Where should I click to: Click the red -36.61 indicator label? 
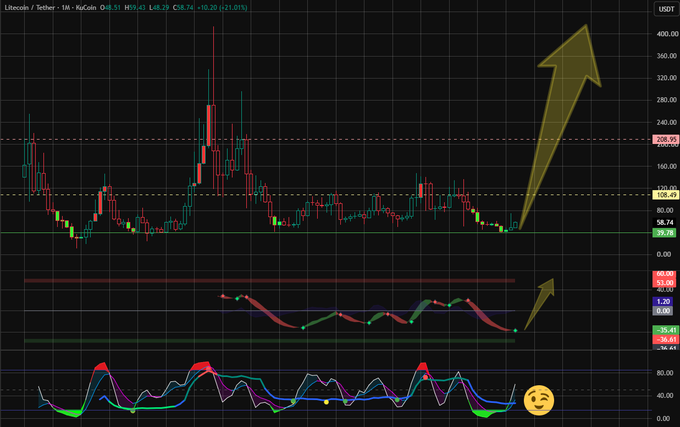[x=665, y=339]
